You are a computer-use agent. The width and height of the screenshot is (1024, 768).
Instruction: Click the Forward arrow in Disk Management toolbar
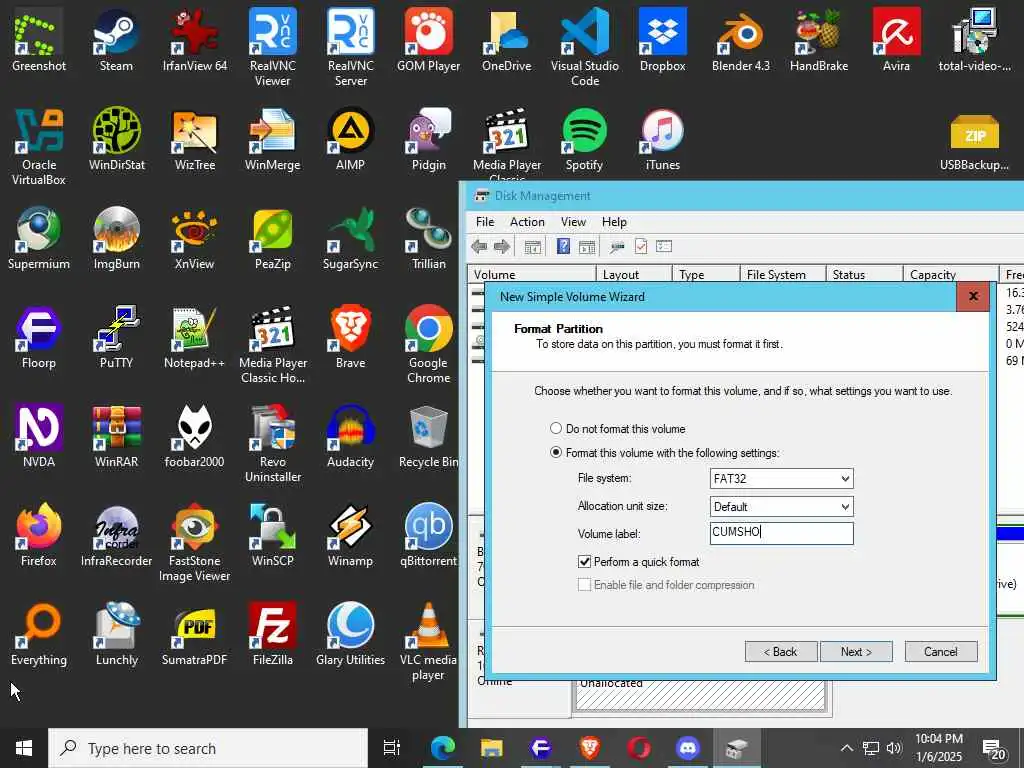pyautogui.click(x=502, y=247)
